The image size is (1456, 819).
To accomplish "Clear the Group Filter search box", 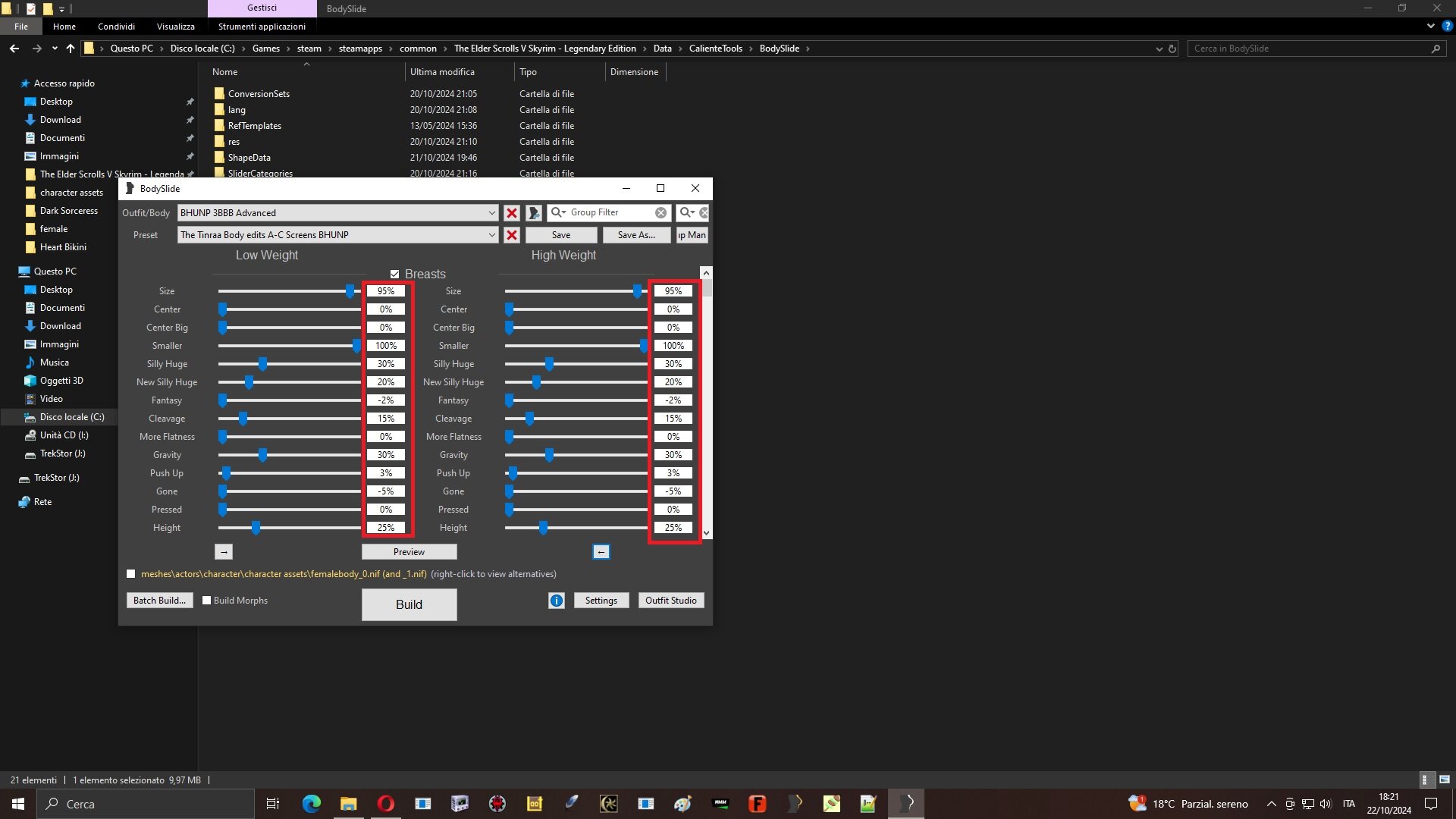I will (x=661, y=213).
